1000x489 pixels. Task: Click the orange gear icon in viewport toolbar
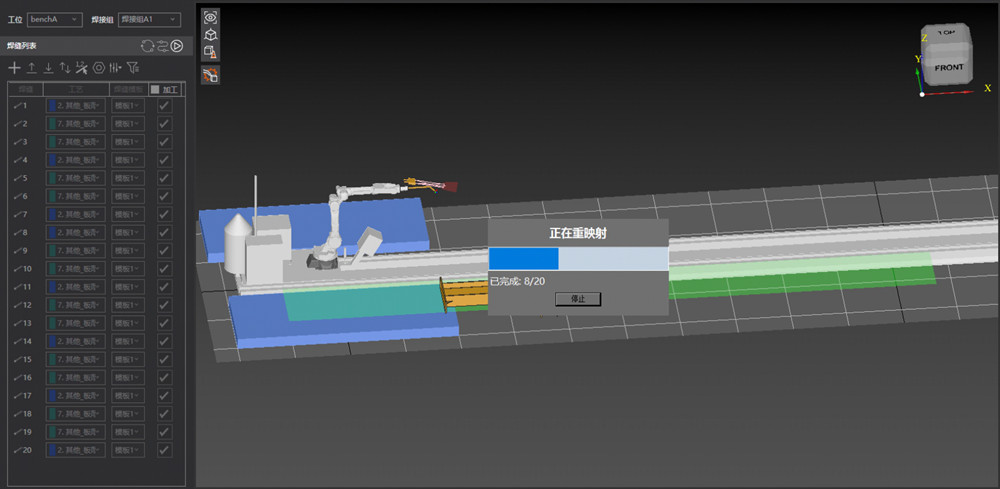(210, 74)
